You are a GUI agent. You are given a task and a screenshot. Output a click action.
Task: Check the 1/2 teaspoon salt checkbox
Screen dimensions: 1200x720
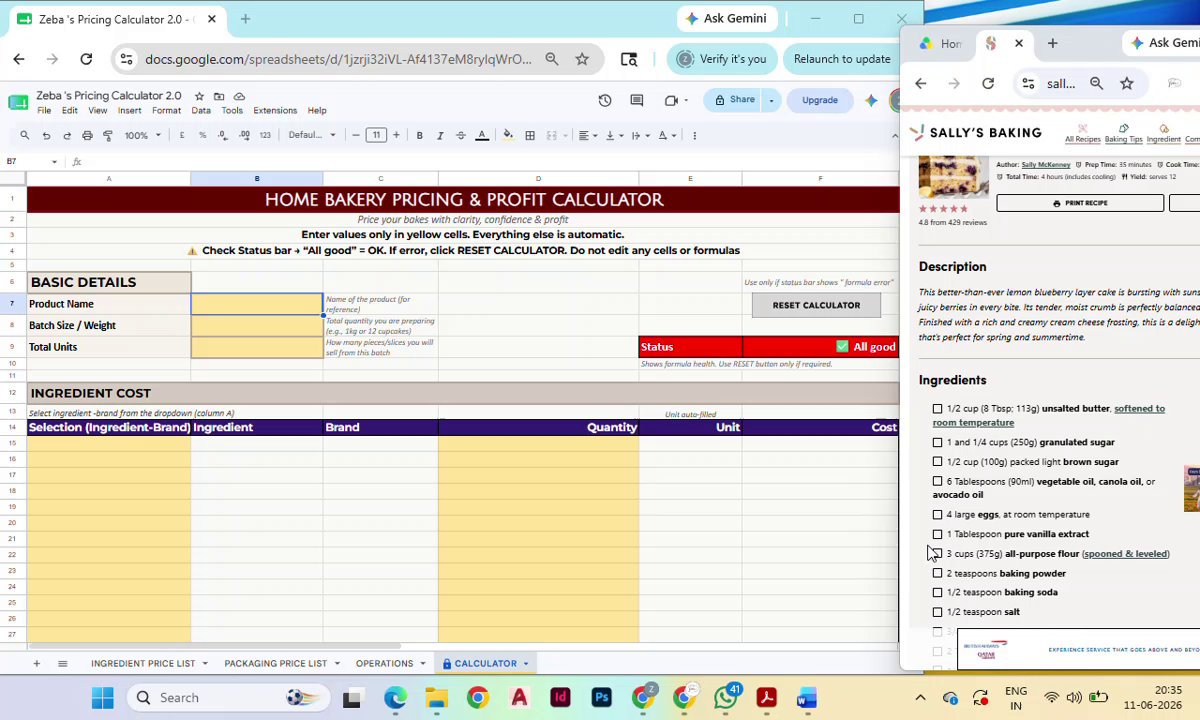[x=937, y=612]
